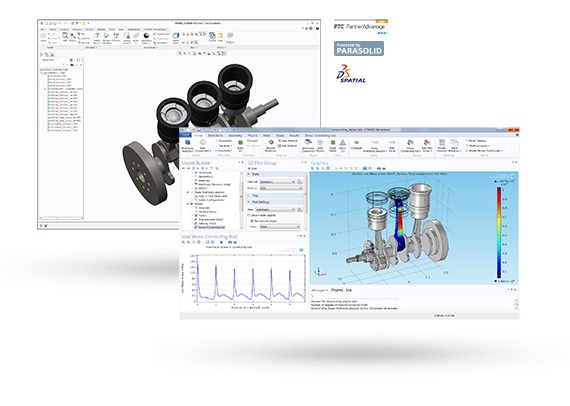The image size is (570, 406).
Task: Open the Data set dropdown
Action: [277, 181]
